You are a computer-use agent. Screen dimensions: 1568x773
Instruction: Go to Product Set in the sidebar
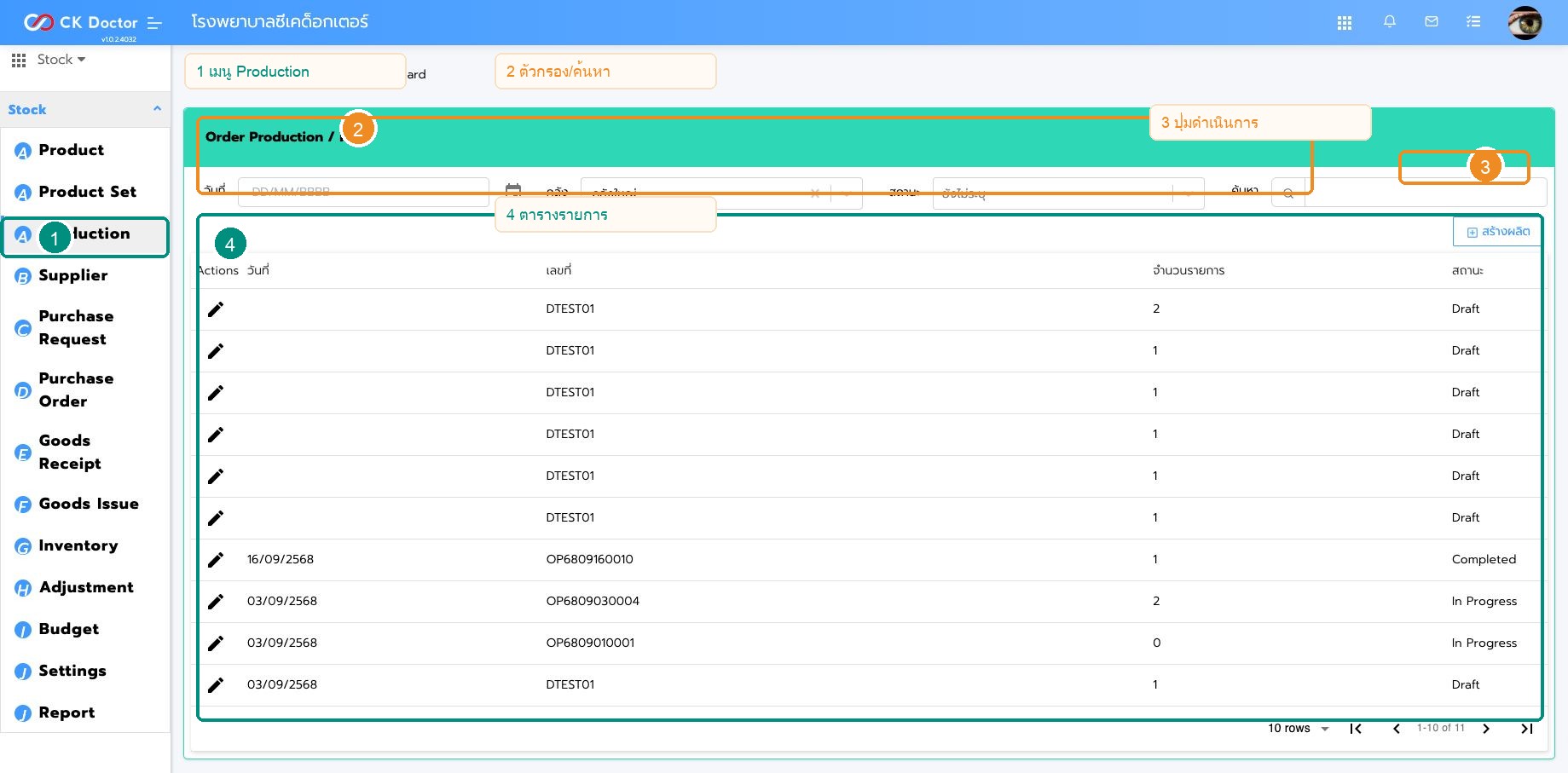coord(88,192)
